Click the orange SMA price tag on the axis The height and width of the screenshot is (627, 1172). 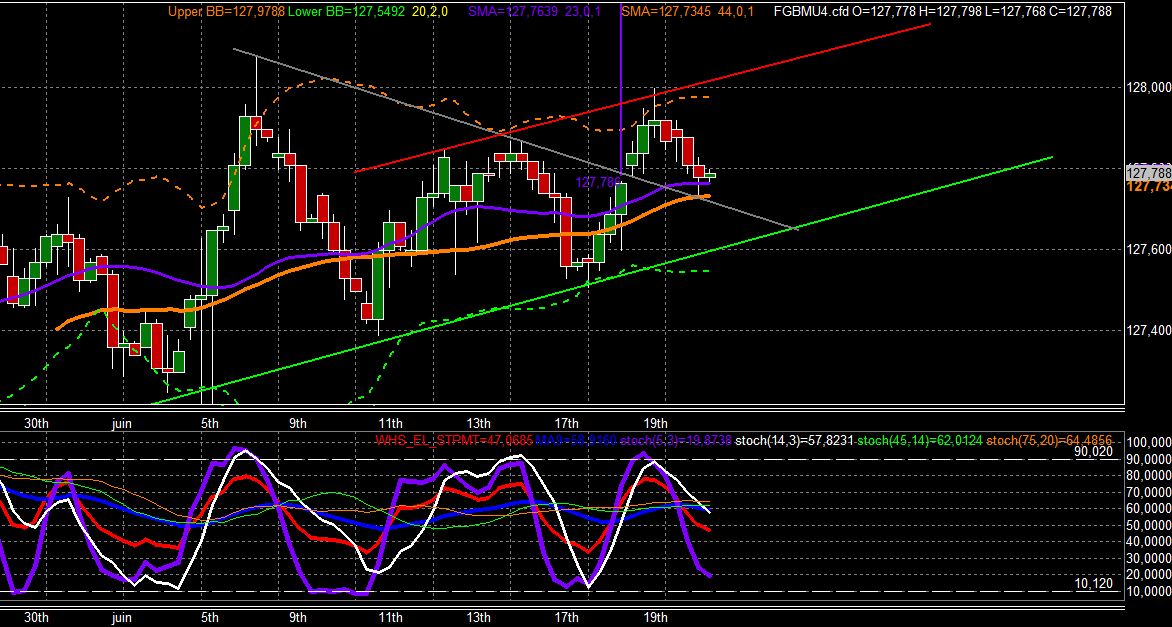[1148, 186]
